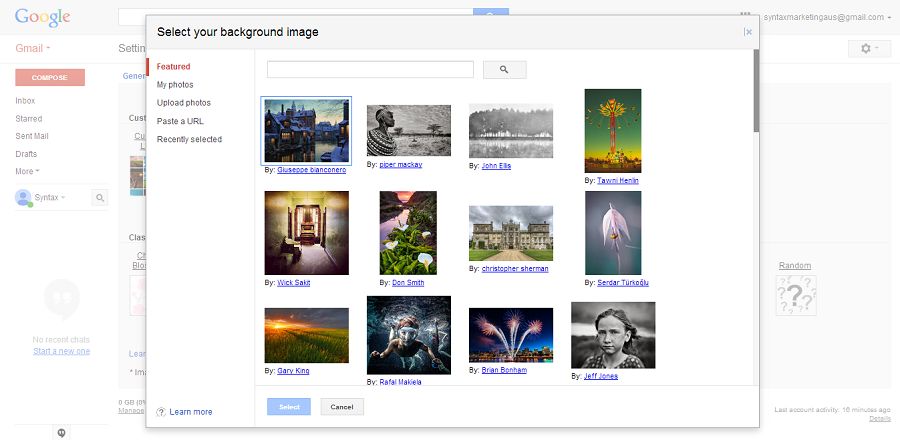
Task: Open the Sent Mail folder
Action: 32,137
